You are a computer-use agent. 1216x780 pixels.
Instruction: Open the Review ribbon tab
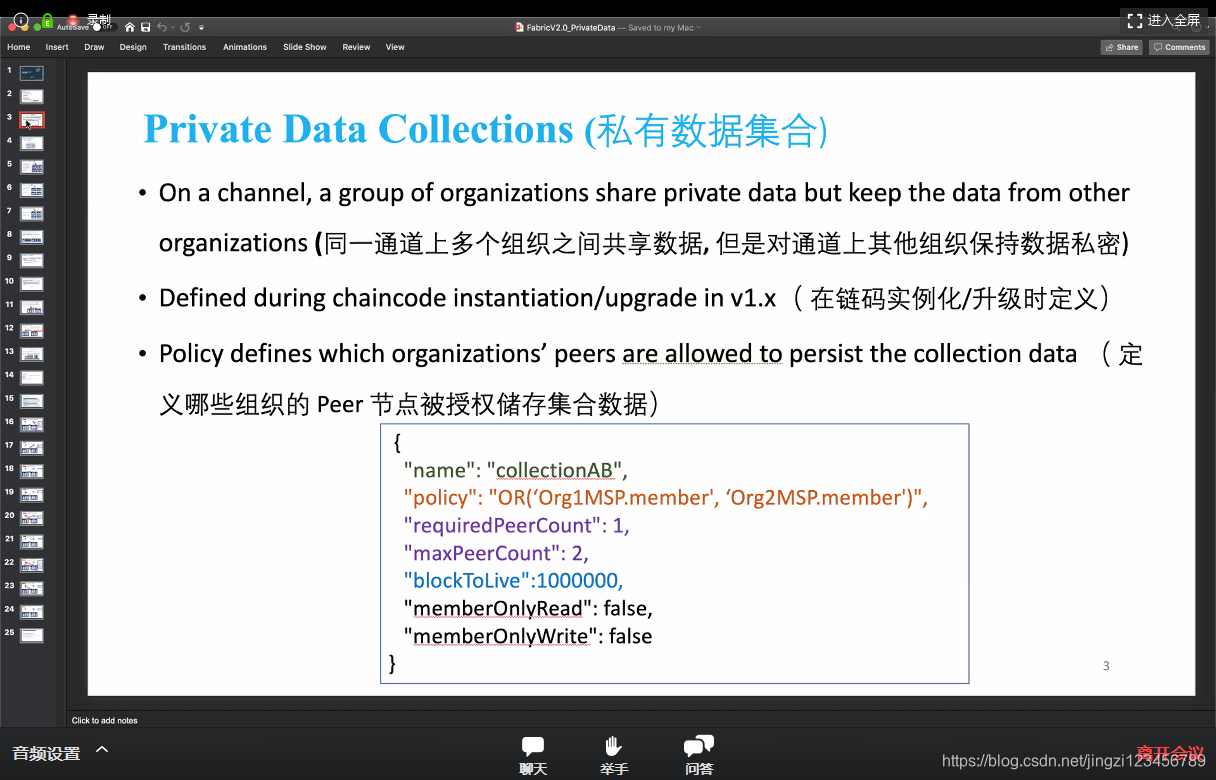[356, 47]
